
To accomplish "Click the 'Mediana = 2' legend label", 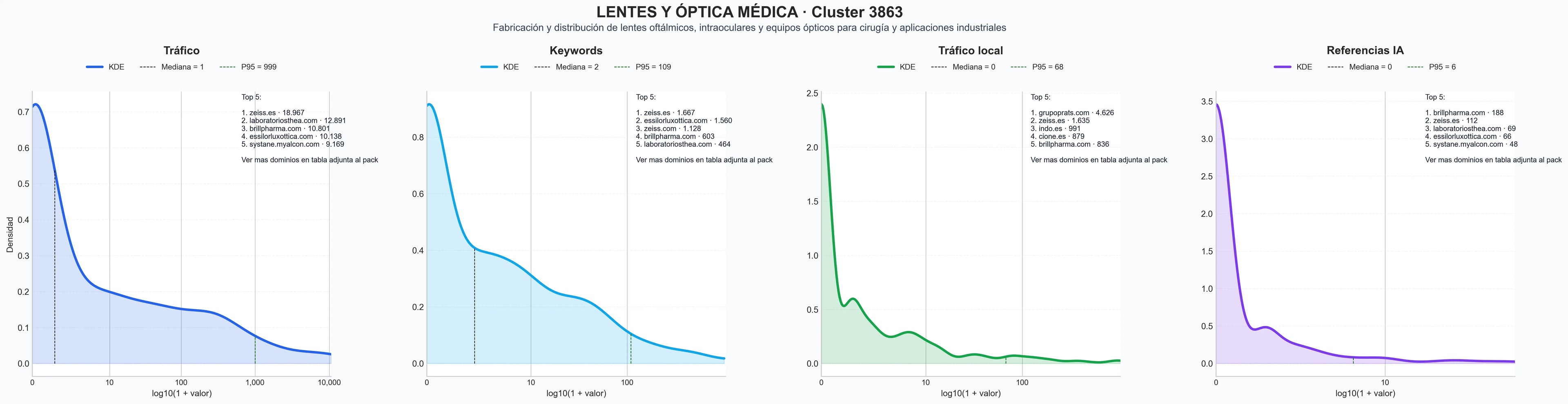I will [577, 67].
